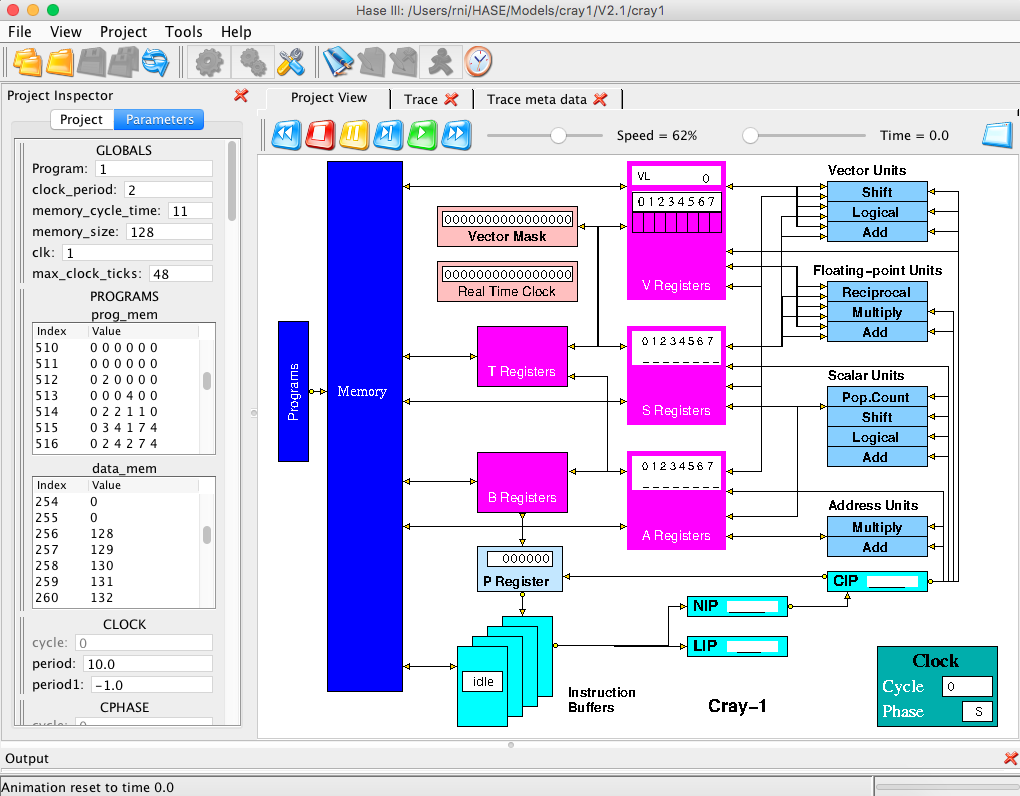Click the grayed single floppy save icon
This screenshot has height=796, width=1020.
tap(91, 62)
